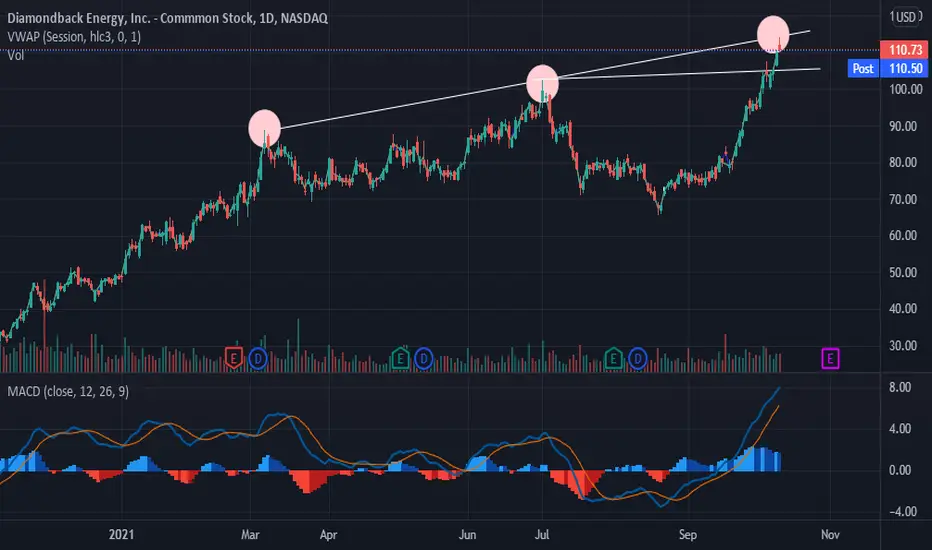Click the Diamondback Energy chart title
This screenshot has width=932, height=550.
pos(168,18)
